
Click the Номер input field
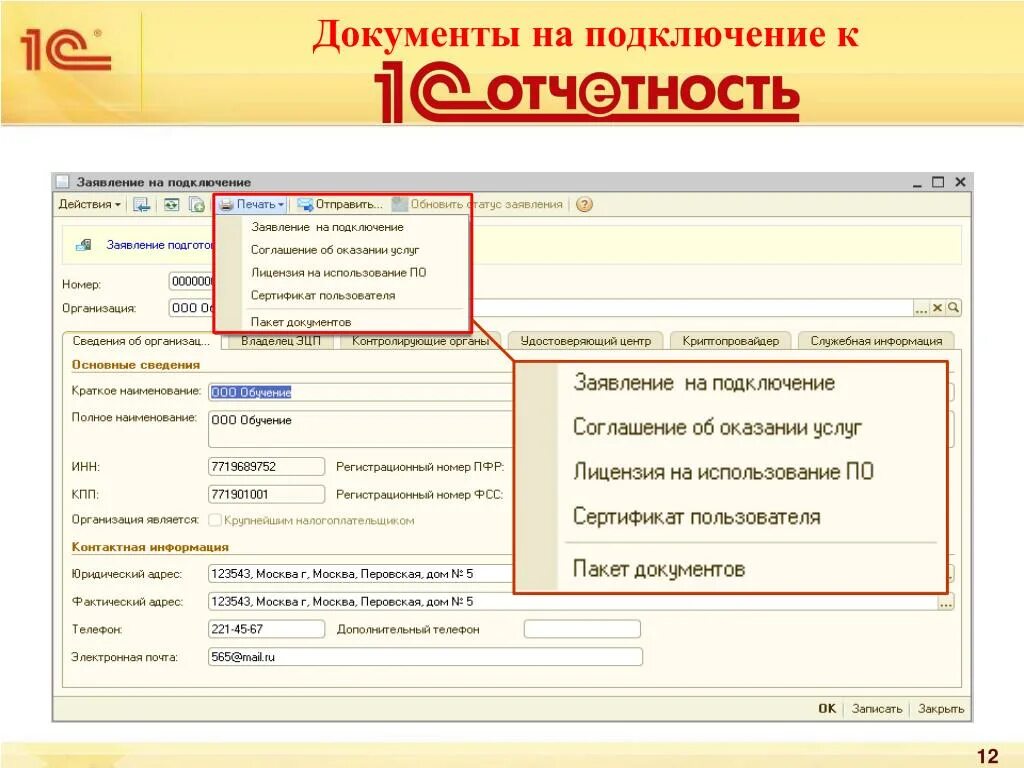191,281
